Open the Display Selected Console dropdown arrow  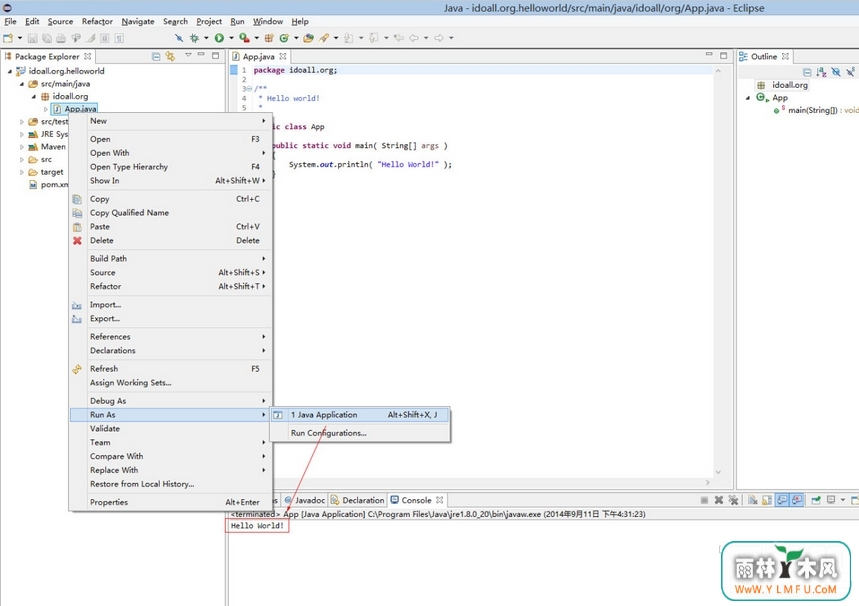click(843, 500)
